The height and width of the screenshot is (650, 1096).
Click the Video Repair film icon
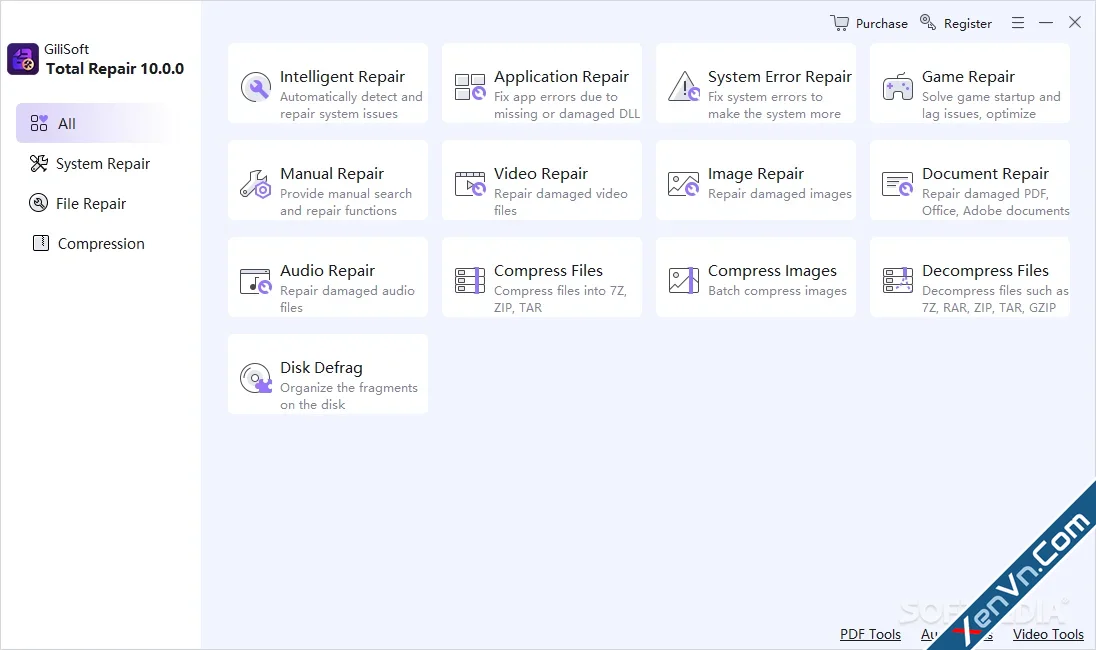pyautogui.click(x=470, y=184)
